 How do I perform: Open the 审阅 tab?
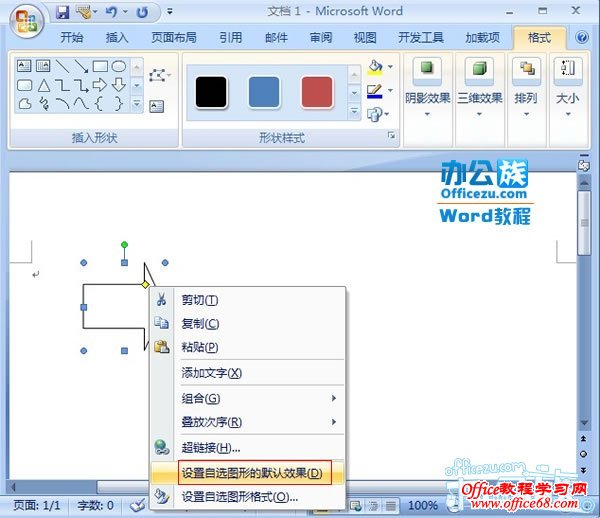(x=321, y=37)
